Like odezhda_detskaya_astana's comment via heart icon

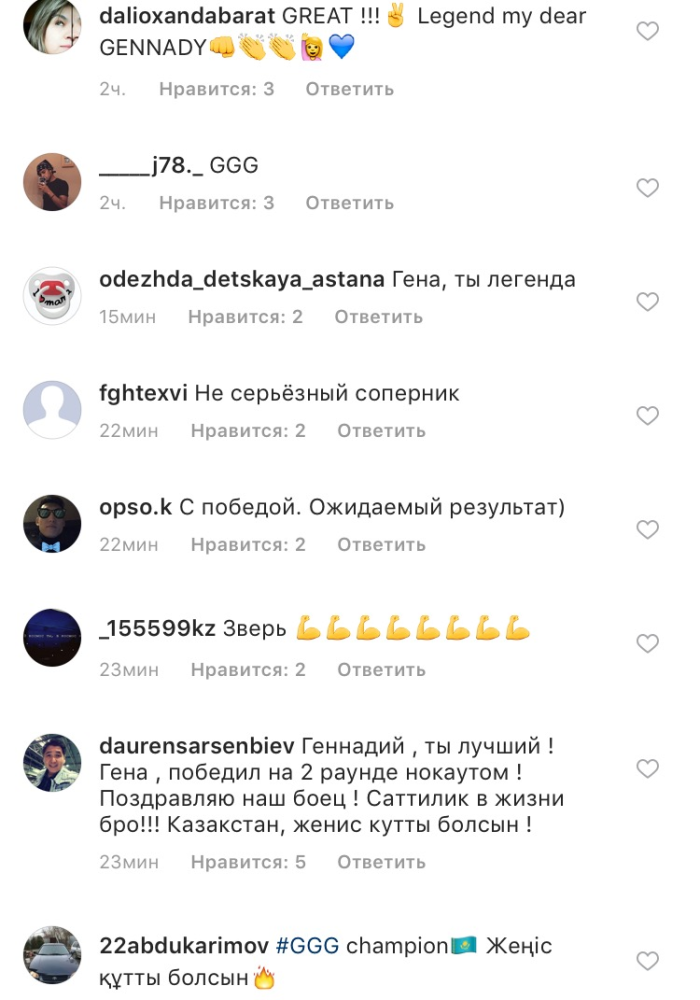pyautogui.click(x=647, y=302)
